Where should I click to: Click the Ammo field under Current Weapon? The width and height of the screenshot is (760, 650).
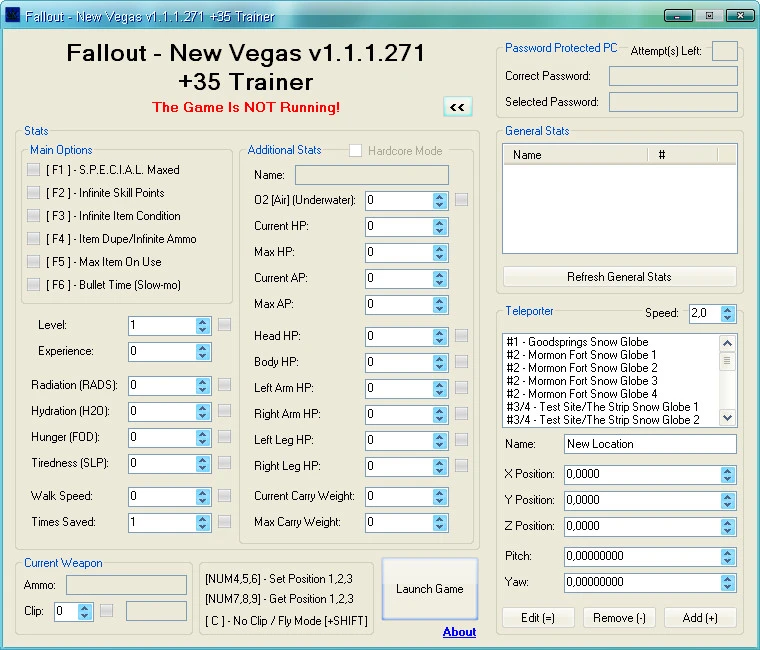[126, 585]
